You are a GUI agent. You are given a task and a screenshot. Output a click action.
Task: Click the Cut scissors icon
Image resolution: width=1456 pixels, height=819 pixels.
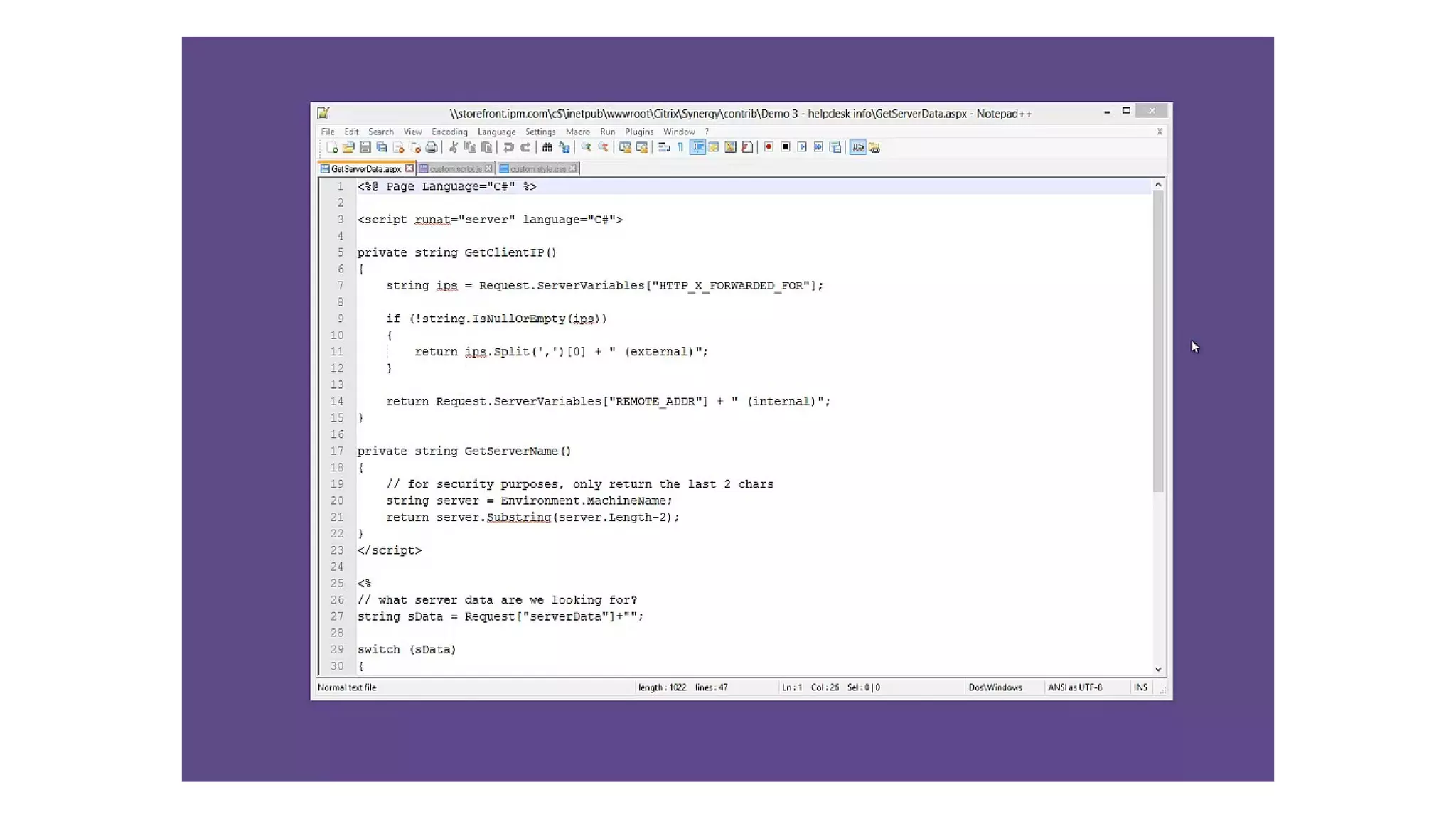click(454, 147)
